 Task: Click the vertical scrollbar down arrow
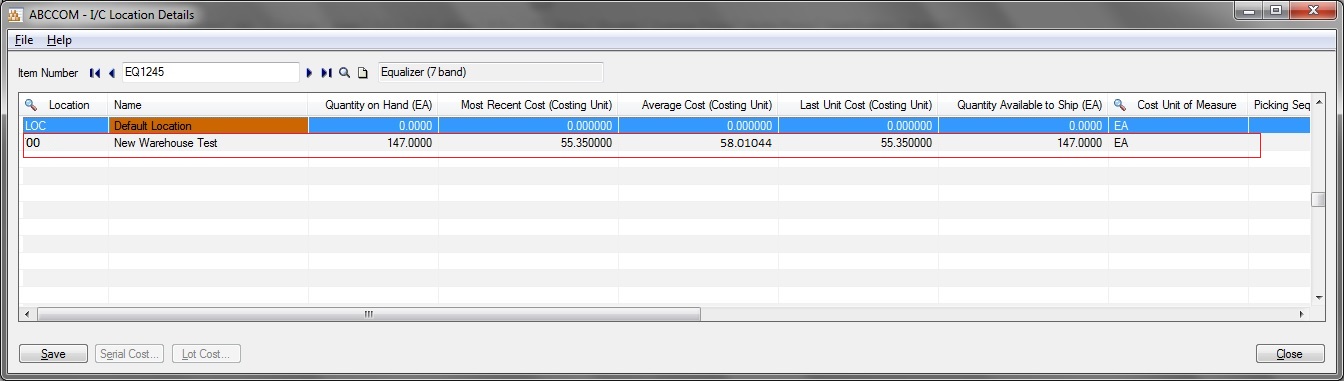coord(1318,297)
